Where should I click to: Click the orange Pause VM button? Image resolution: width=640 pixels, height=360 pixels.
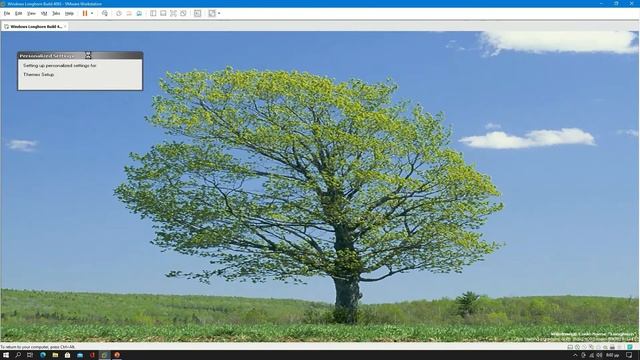(85, 13)
